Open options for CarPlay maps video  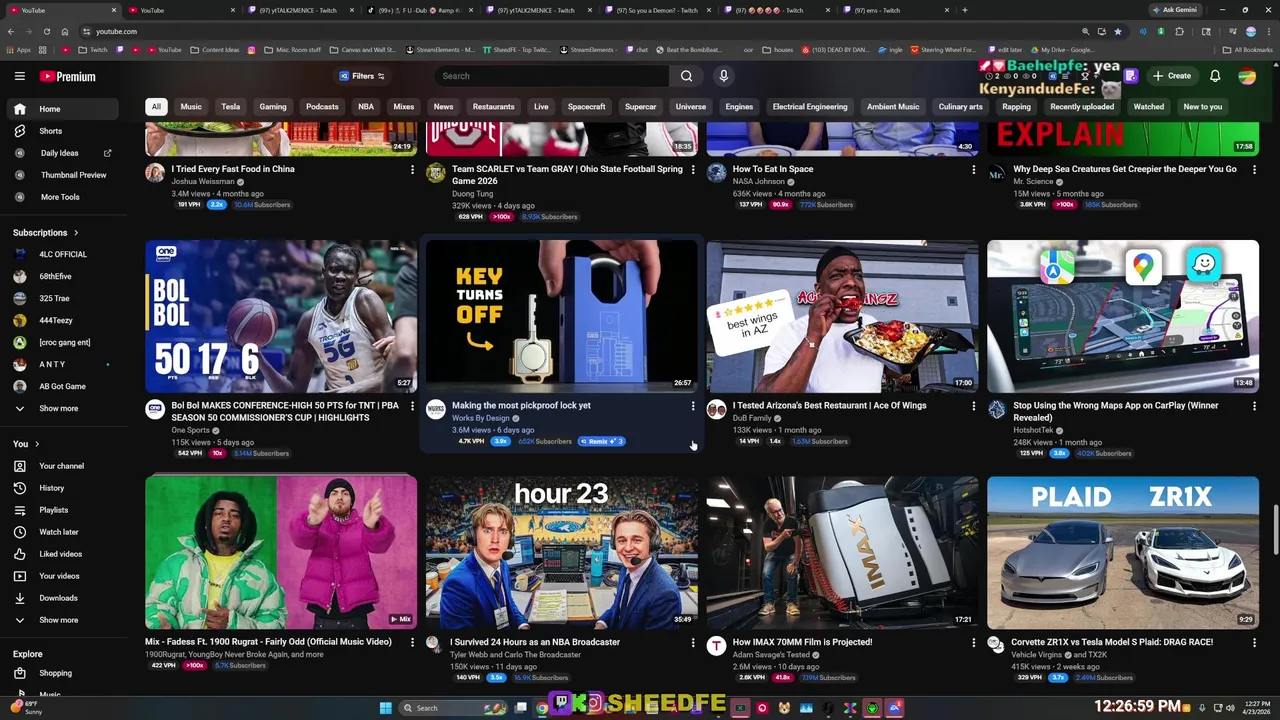[x=1254, y=406]
